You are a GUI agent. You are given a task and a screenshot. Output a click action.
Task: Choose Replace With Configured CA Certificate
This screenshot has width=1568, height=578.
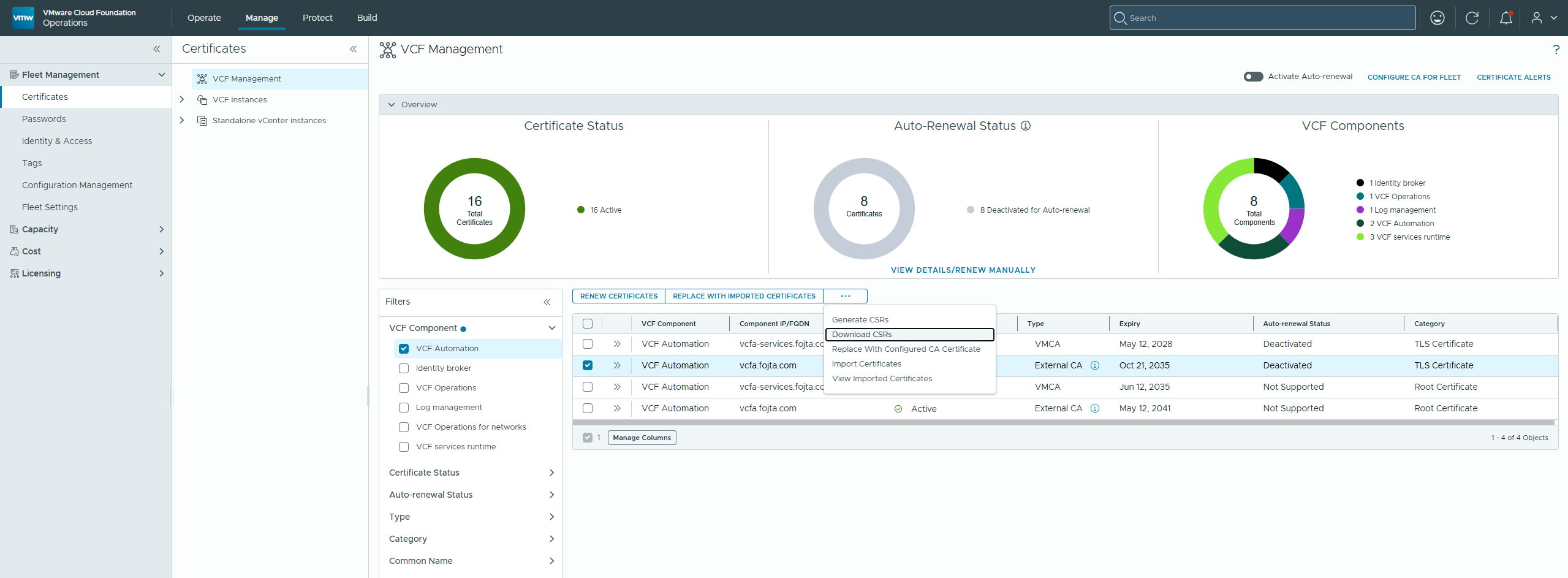pyautogui.click(x=906, y=349)
